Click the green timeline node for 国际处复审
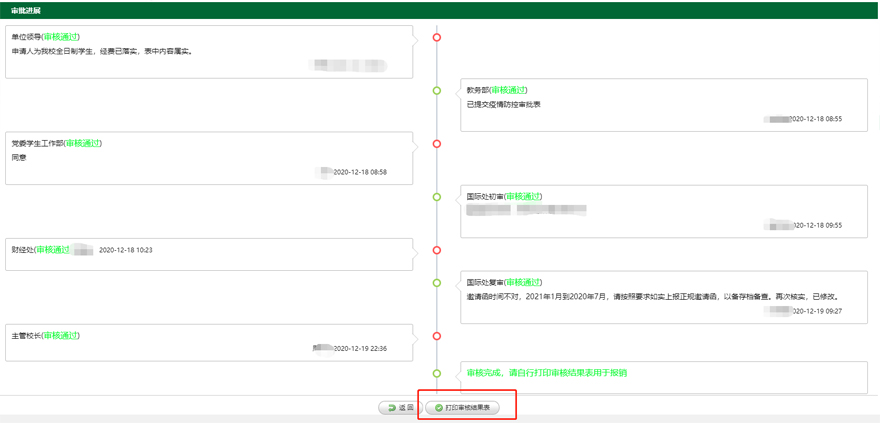Viewport: 880px width, 423px height. point(437,283)
